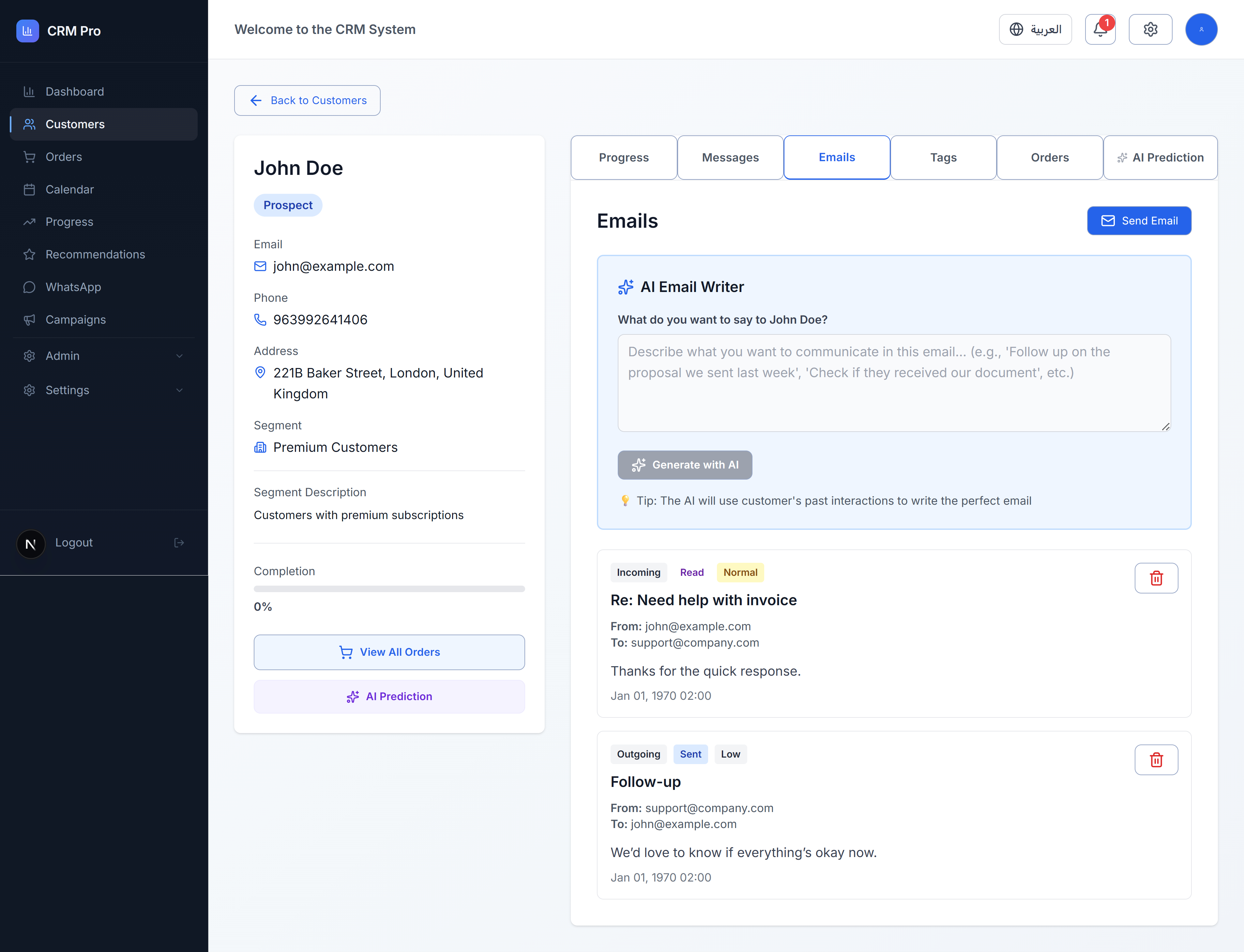The width and height of the screenshot is (1244, 952).
Task: Click Generate with AI button
Action: (x=684, y=465)
